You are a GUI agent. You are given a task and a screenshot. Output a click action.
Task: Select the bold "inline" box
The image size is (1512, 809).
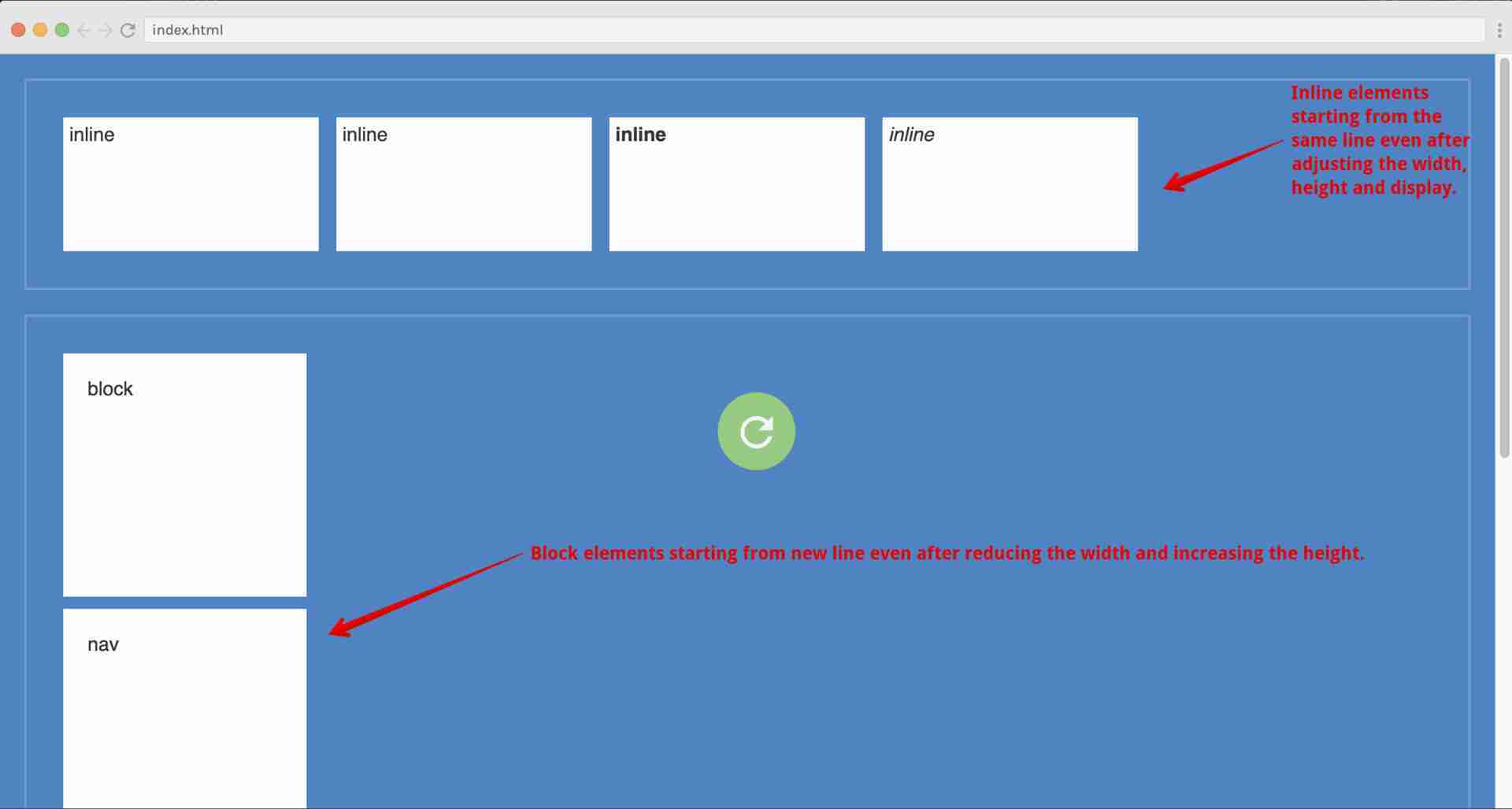coord(736,184)
